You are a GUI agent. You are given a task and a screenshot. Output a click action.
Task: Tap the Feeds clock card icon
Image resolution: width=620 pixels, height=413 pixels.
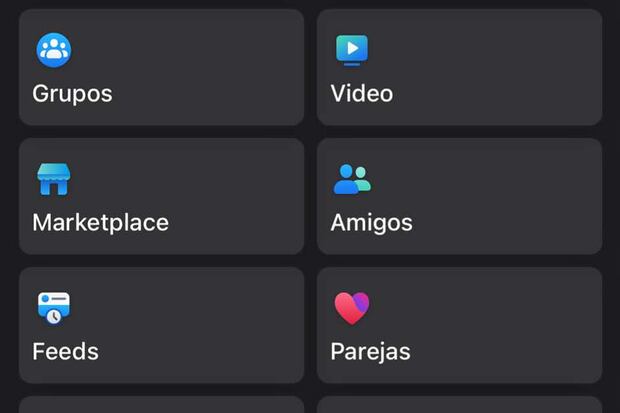pyautogui.click(x=53, y=308)
